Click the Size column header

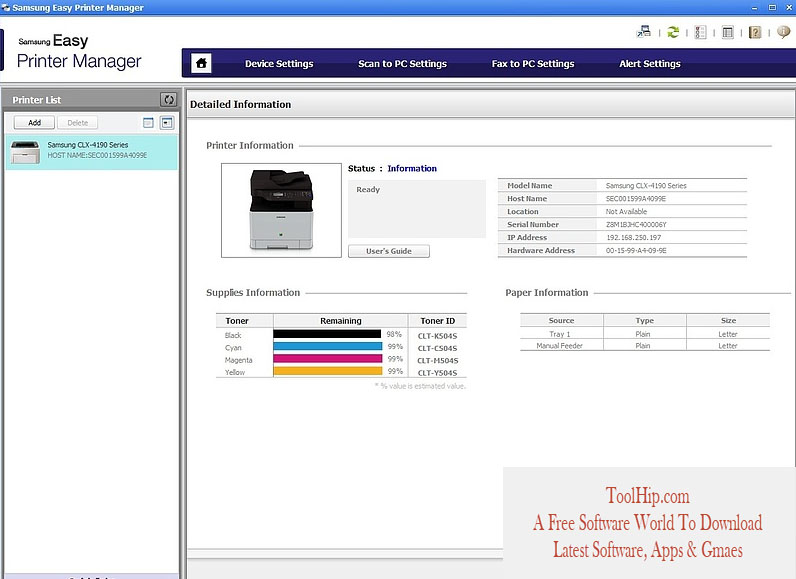(x=728, y=320)
